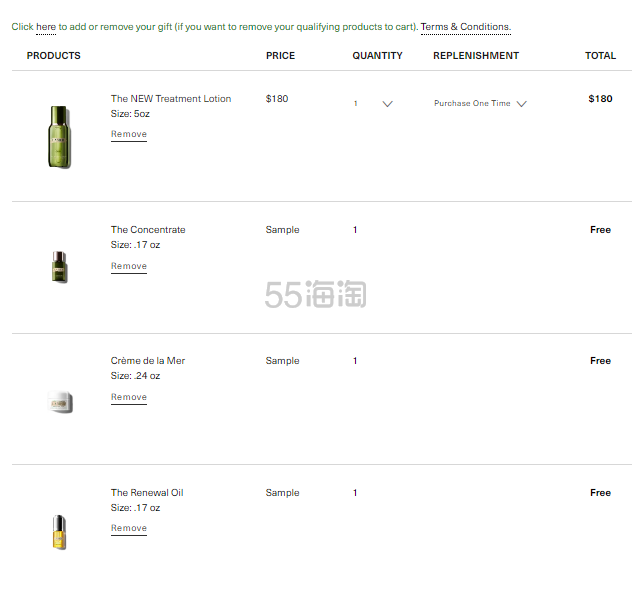Open the Crème de la Mer product title

148,361
